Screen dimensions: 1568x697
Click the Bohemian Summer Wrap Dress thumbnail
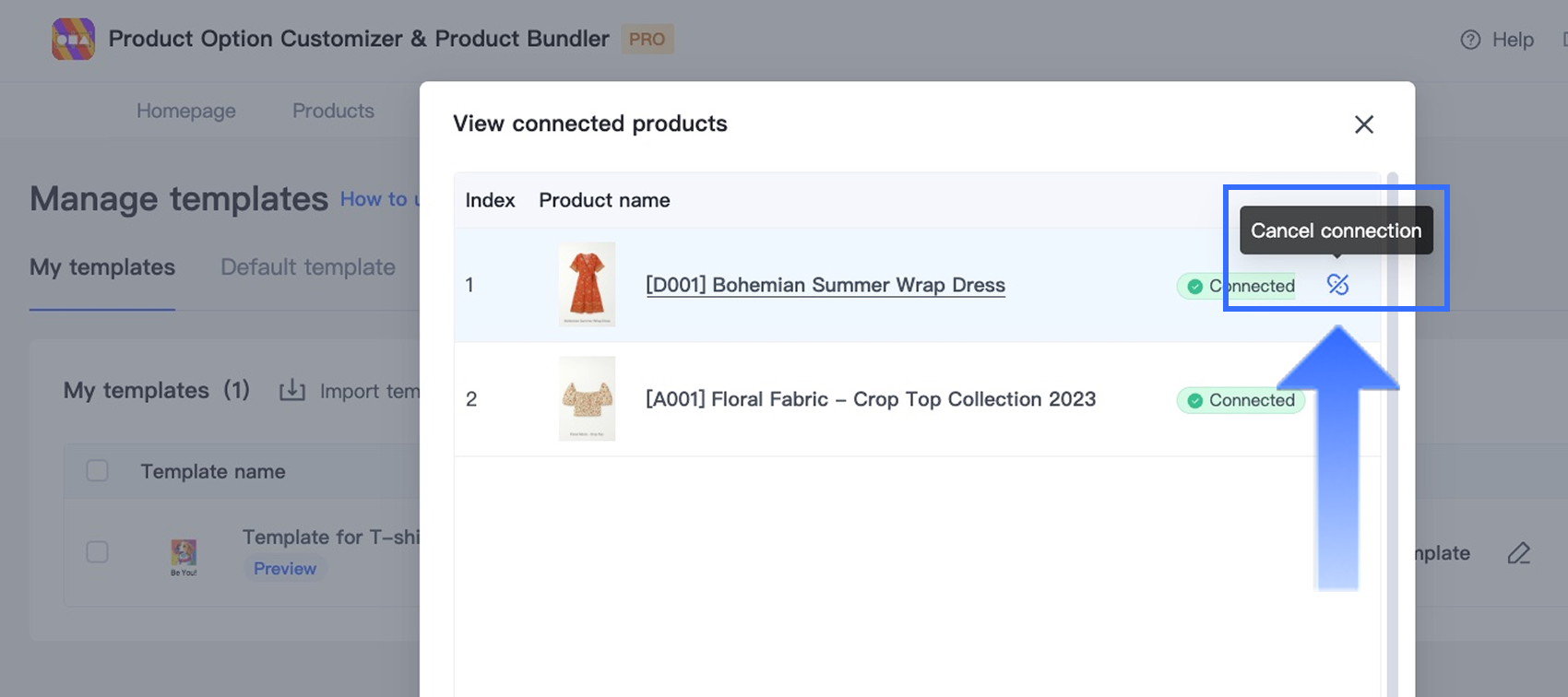click(x=587, y=284)
